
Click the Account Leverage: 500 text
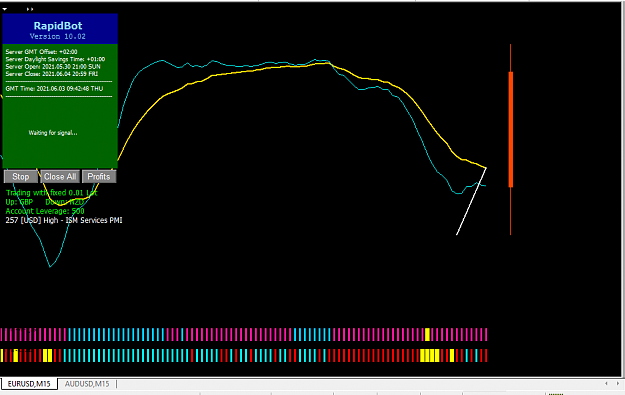(45, 211)
